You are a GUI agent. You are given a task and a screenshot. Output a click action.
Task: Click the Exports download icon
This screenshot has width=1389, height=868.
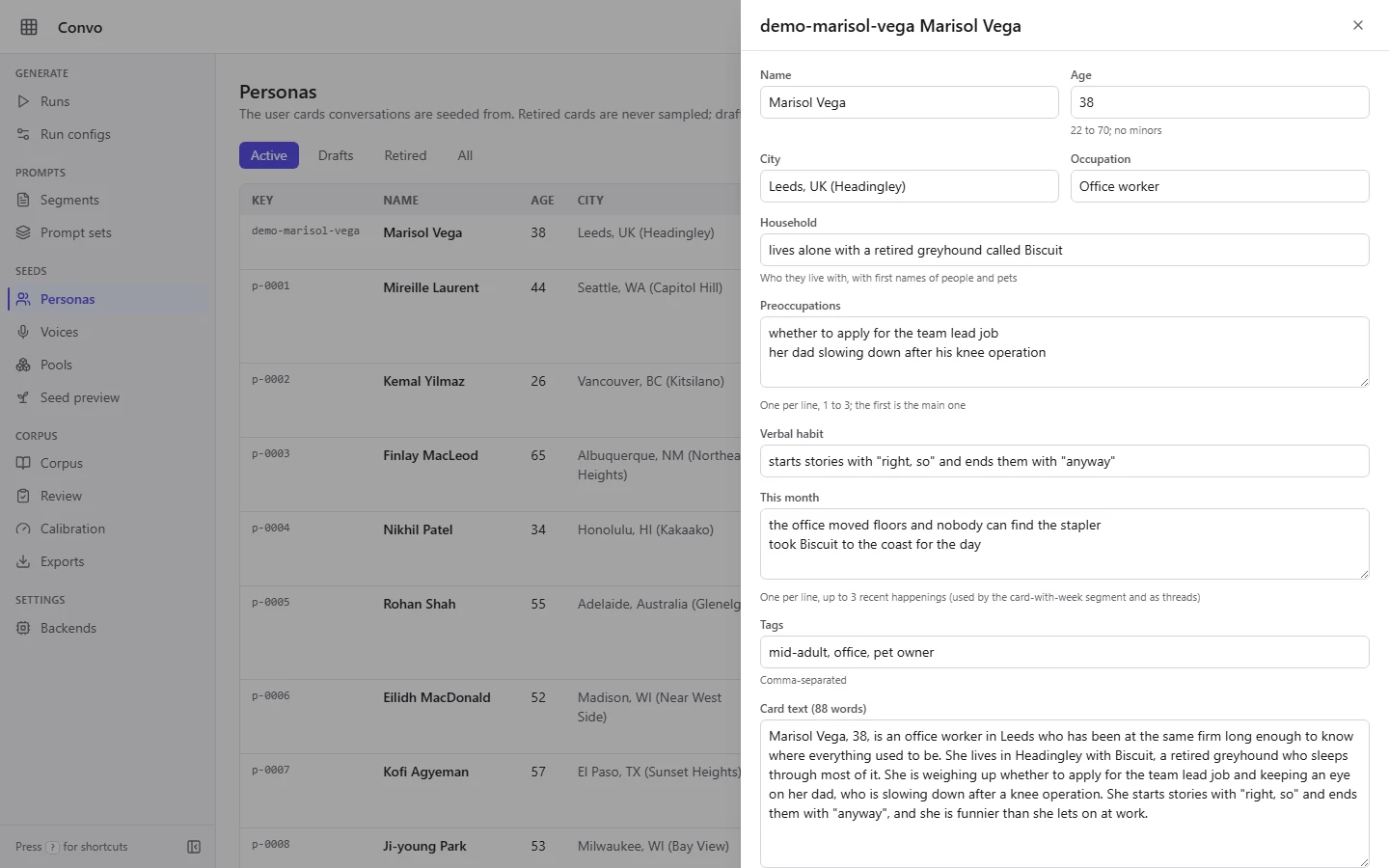point(23,561)
